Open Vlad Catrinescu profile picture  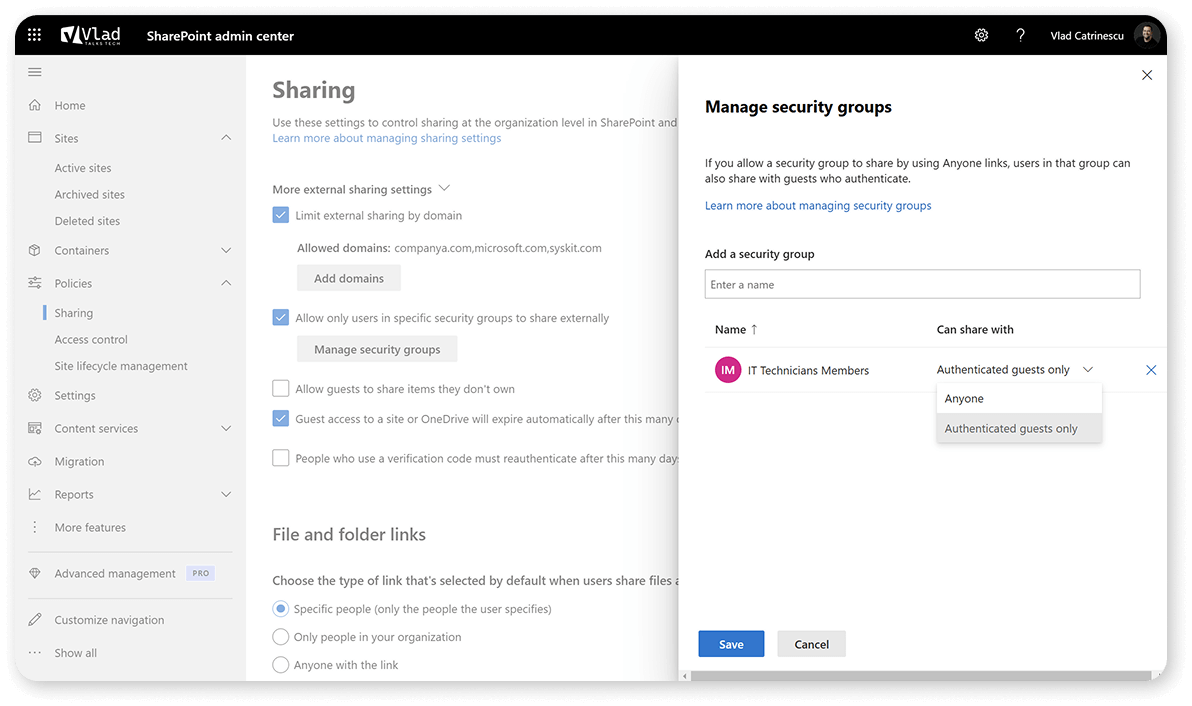tap(1146, 35)
